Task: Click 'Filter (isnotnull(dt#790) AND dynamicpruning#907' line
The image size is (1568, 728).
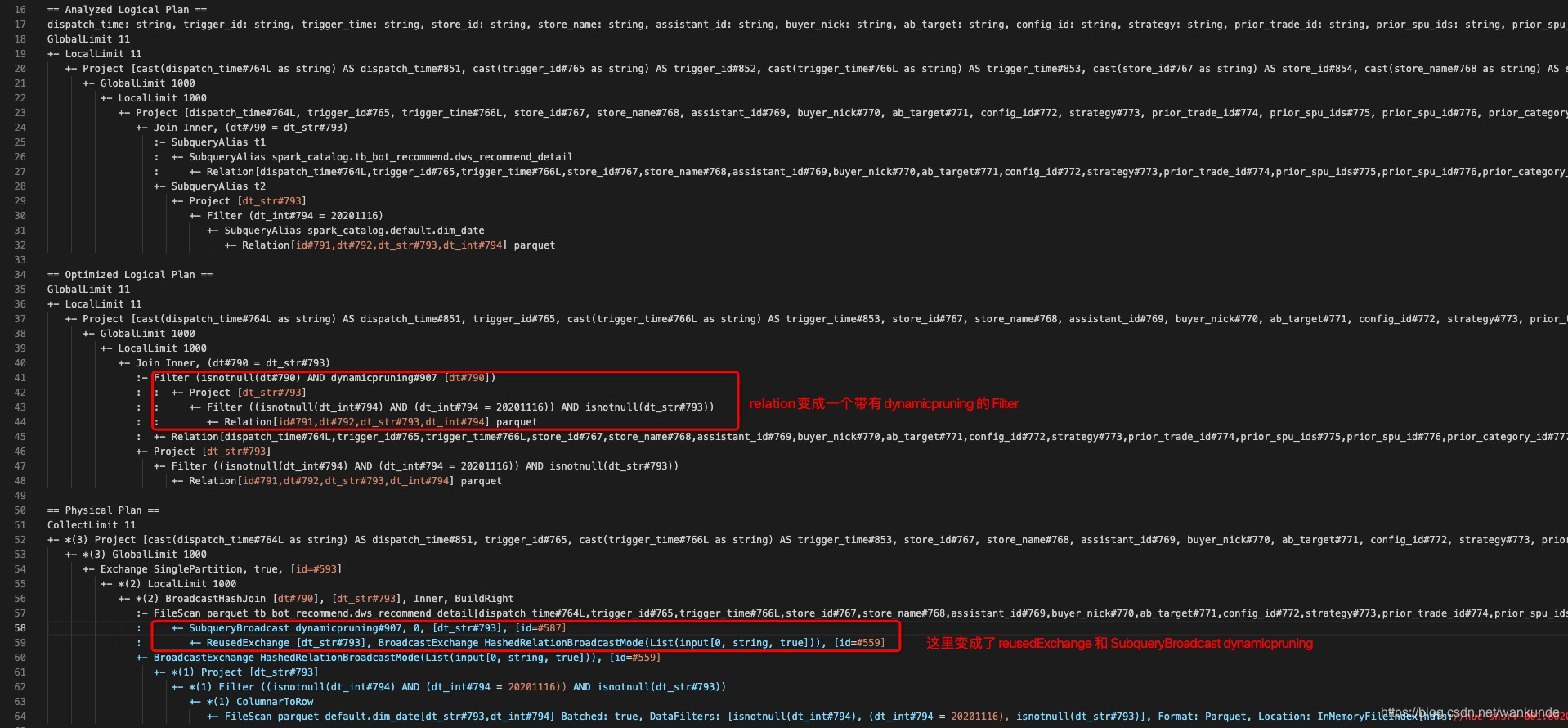Action: click(x=325, y=378)
